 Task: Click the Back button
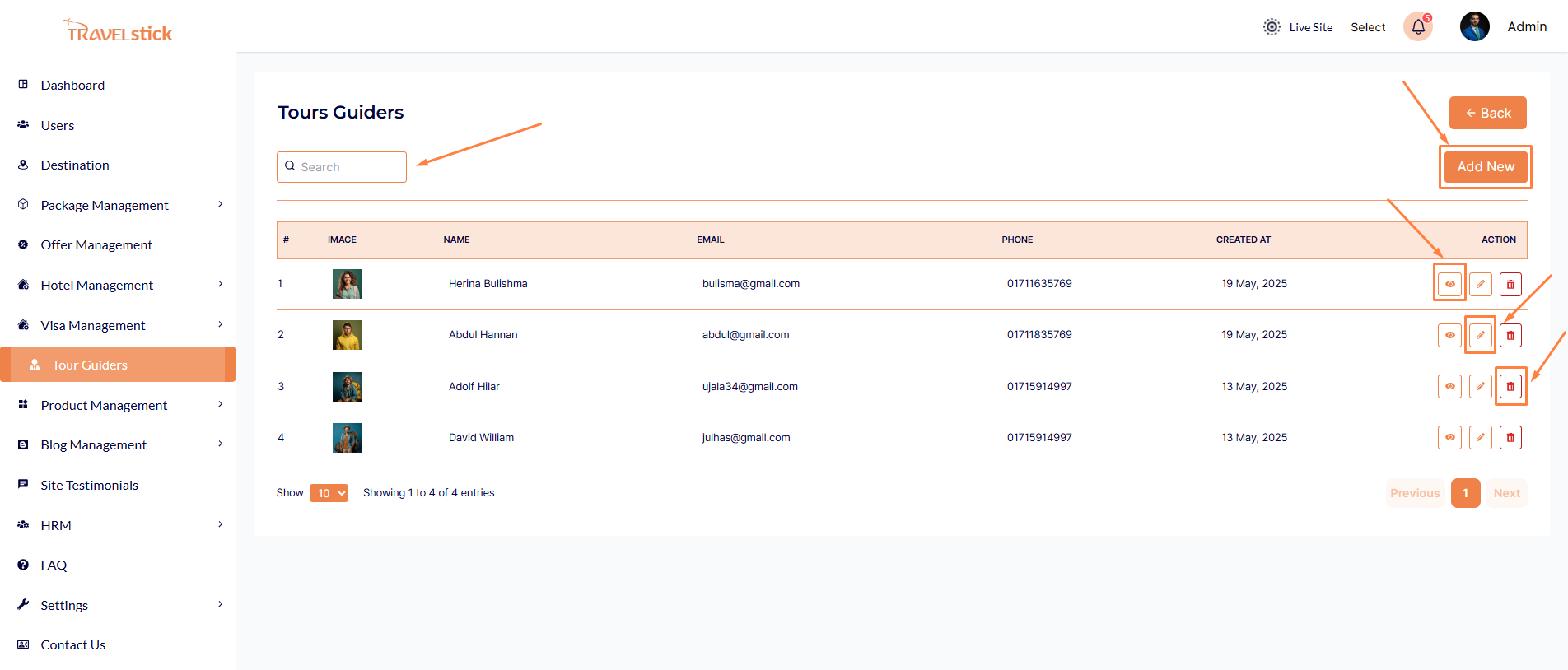1487,113
